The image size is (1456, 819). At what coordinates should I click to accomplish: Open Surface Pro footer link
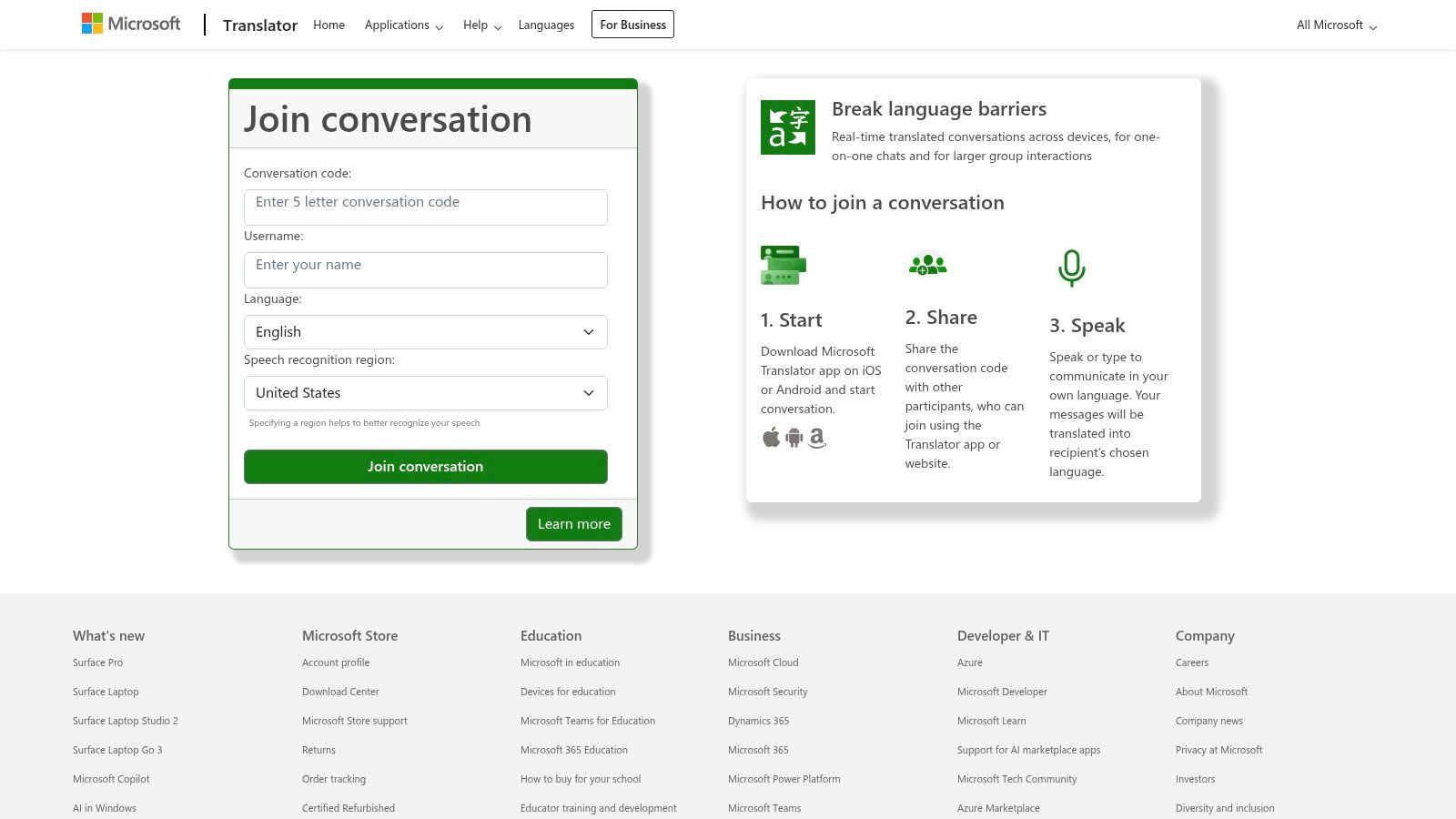click(x=97, y=662)
